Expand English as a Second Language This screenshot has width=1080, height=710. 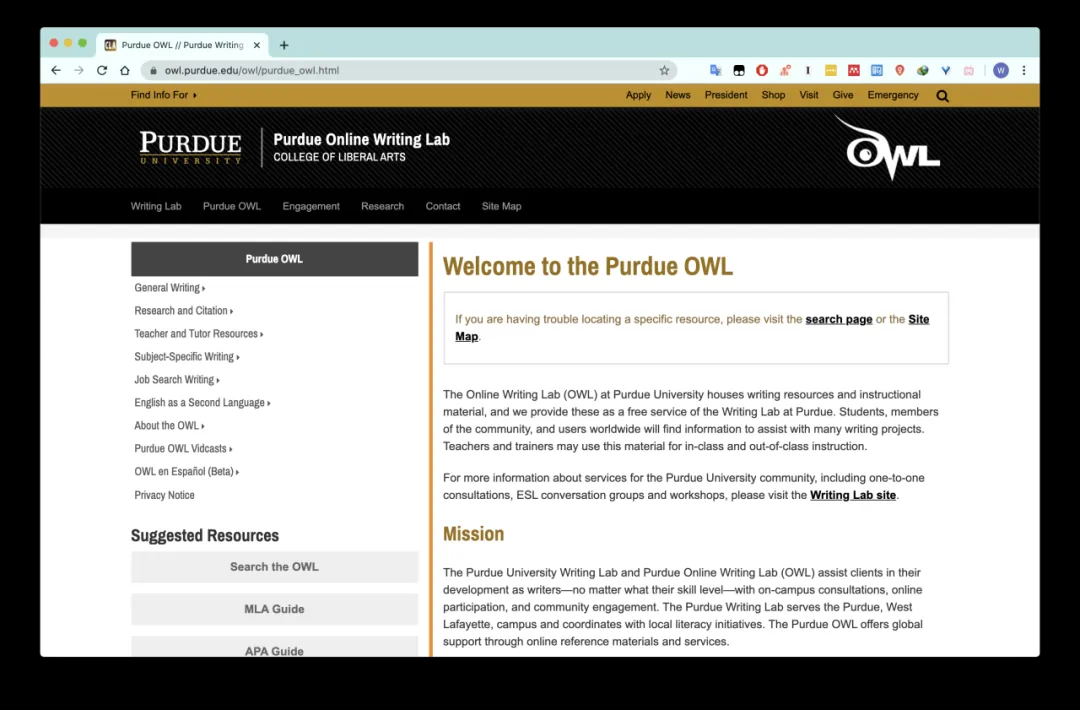point(202,403)
